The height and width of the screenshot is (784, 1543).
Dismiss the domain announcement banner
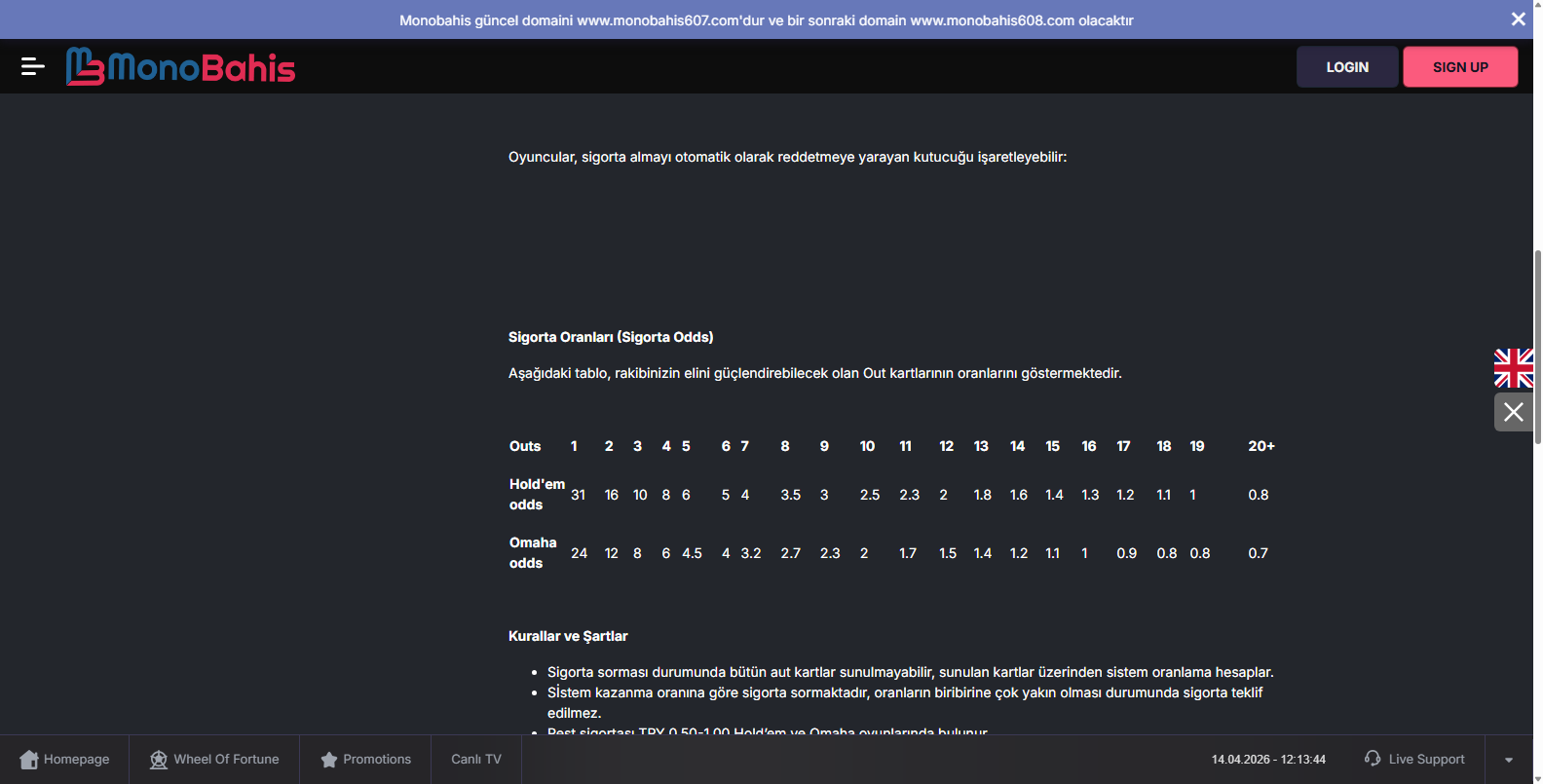[1518, 19]
